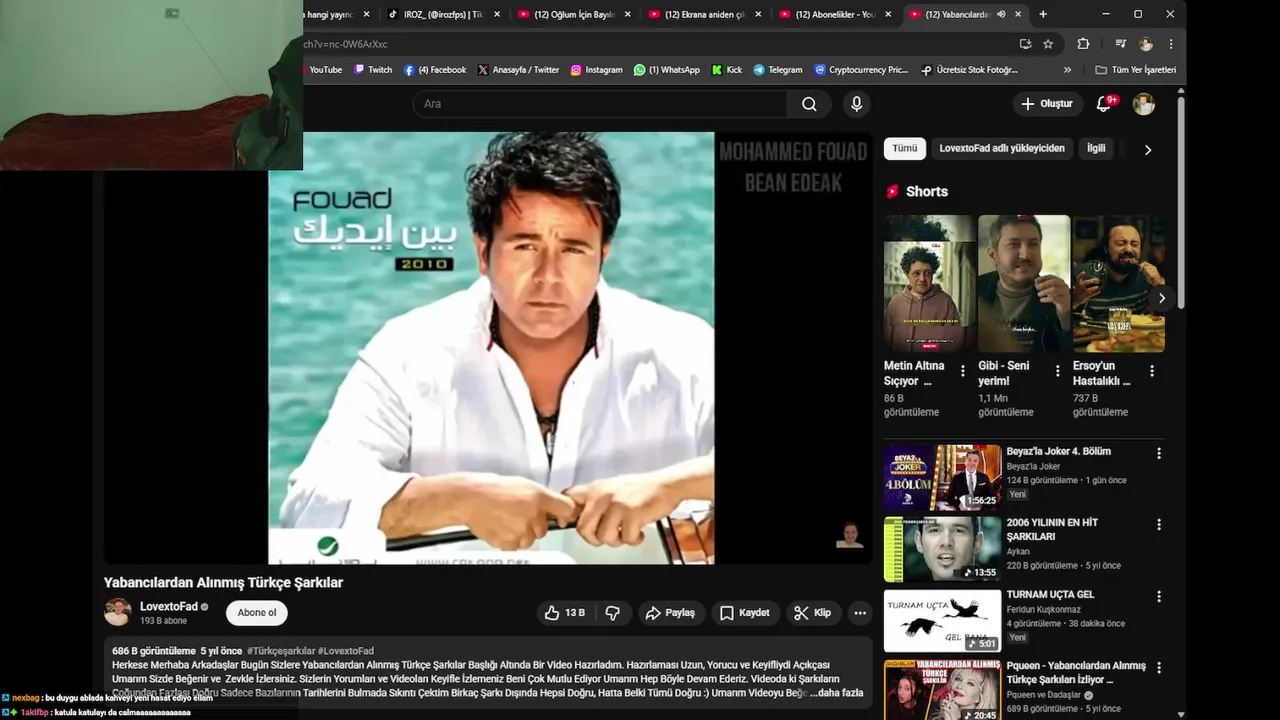This screenshot has width=1280, height=720.
Task: Open the 2006 YILININ EN HİT ŞARKILARI thumbnail
Action: click(942, 549)
